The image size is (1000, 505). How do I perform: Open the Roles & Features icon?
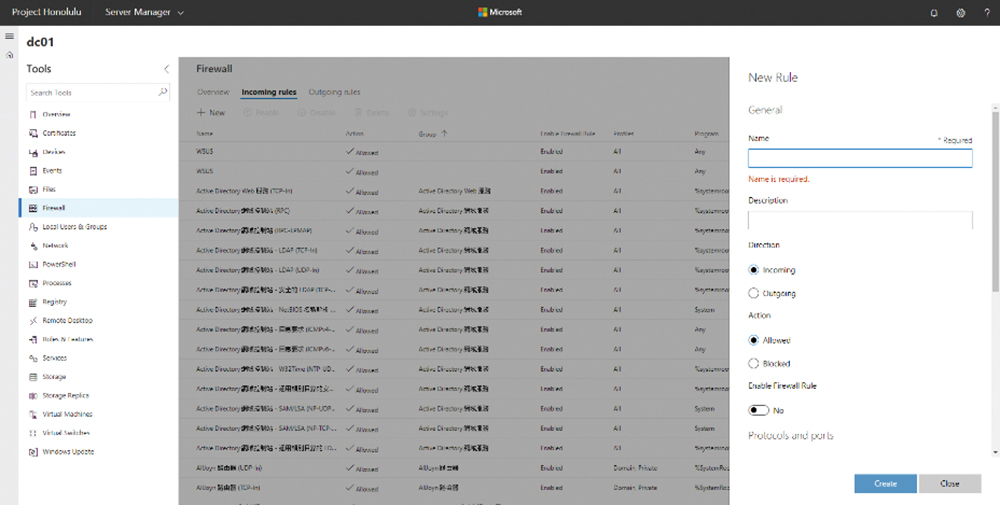click(x=33, y=339)
